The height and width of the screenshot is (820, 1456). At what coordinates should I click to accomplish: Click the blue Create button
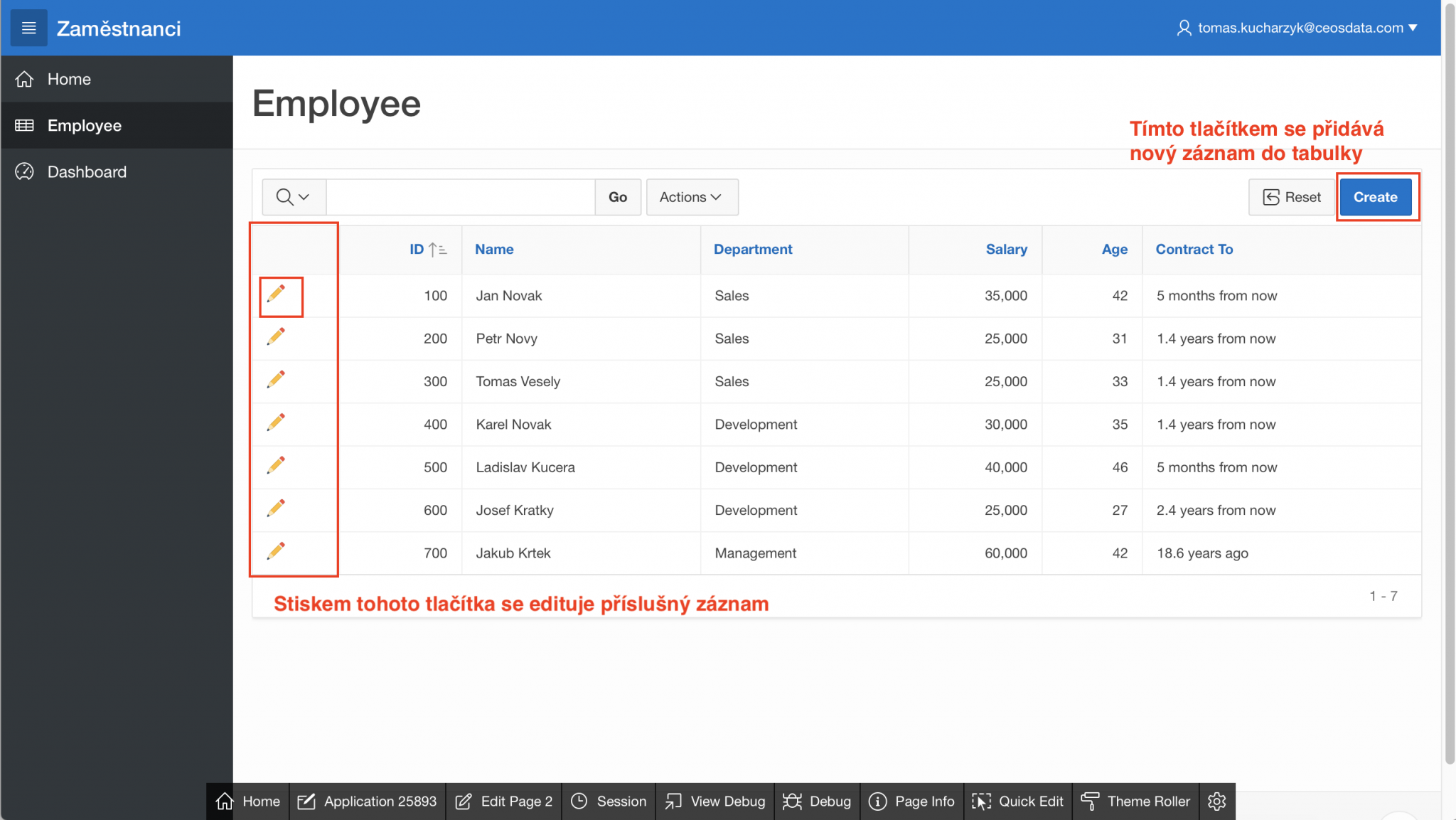coord(1375,197)
